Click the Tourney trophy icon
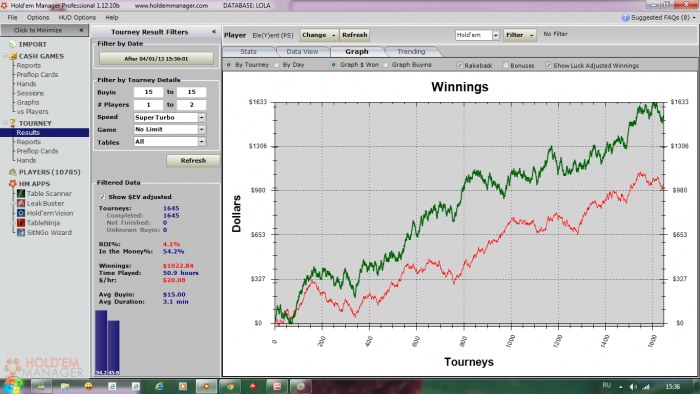This screenshot has height=394, width=700. coord(12,123)
